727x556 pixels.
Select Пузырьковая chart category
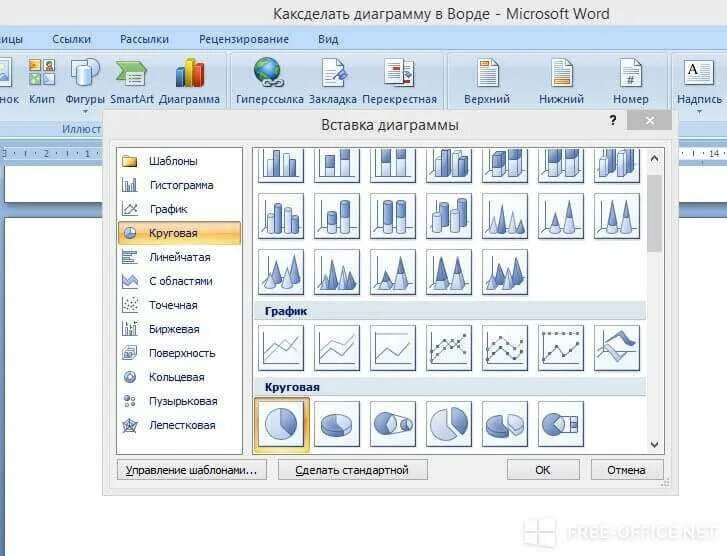tap(179, 401)
